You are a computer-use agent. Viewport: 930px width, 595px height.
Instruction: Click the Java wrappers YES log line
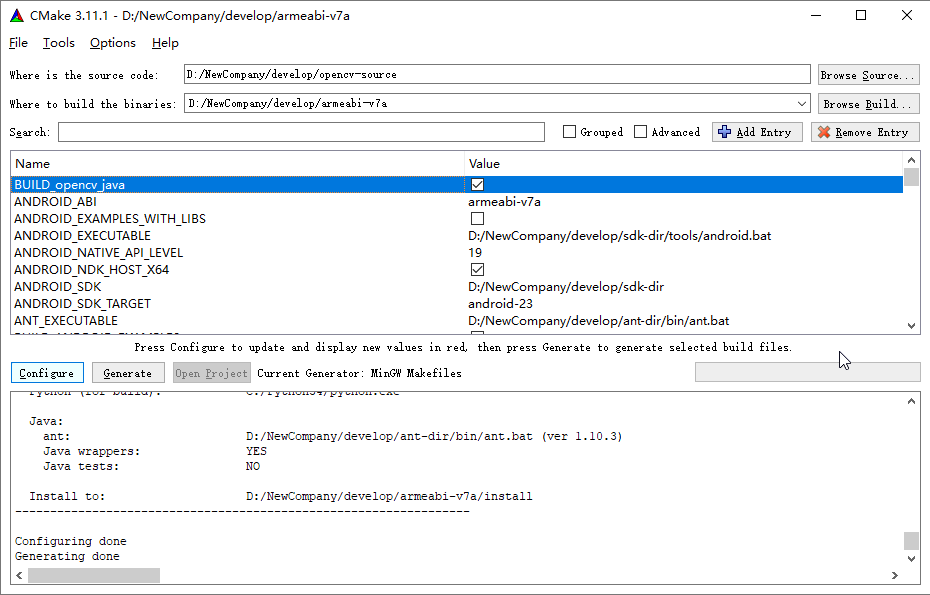click(x=155, y=451)
